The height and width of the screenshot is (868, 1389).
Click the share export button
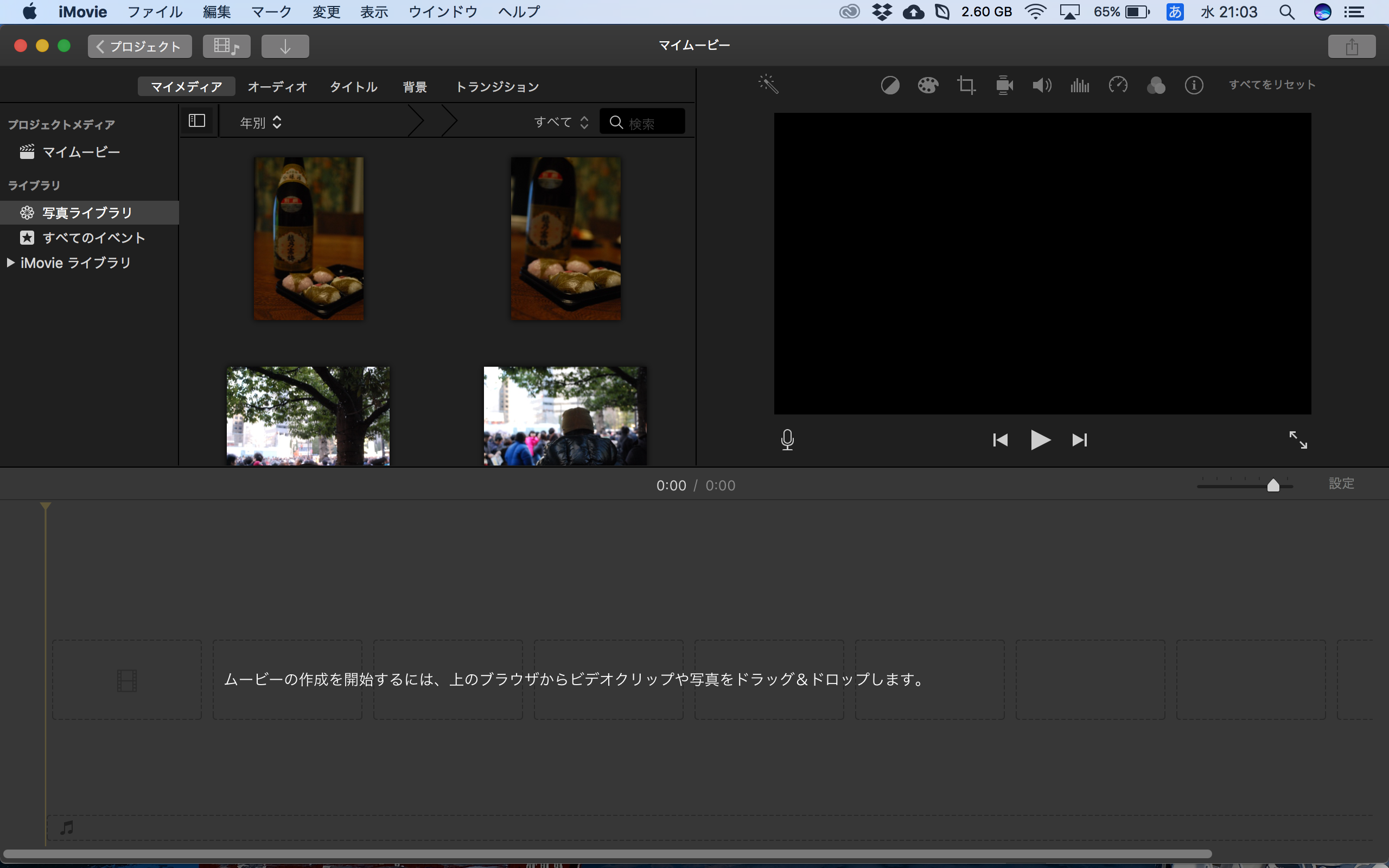tap(1352, 47)
